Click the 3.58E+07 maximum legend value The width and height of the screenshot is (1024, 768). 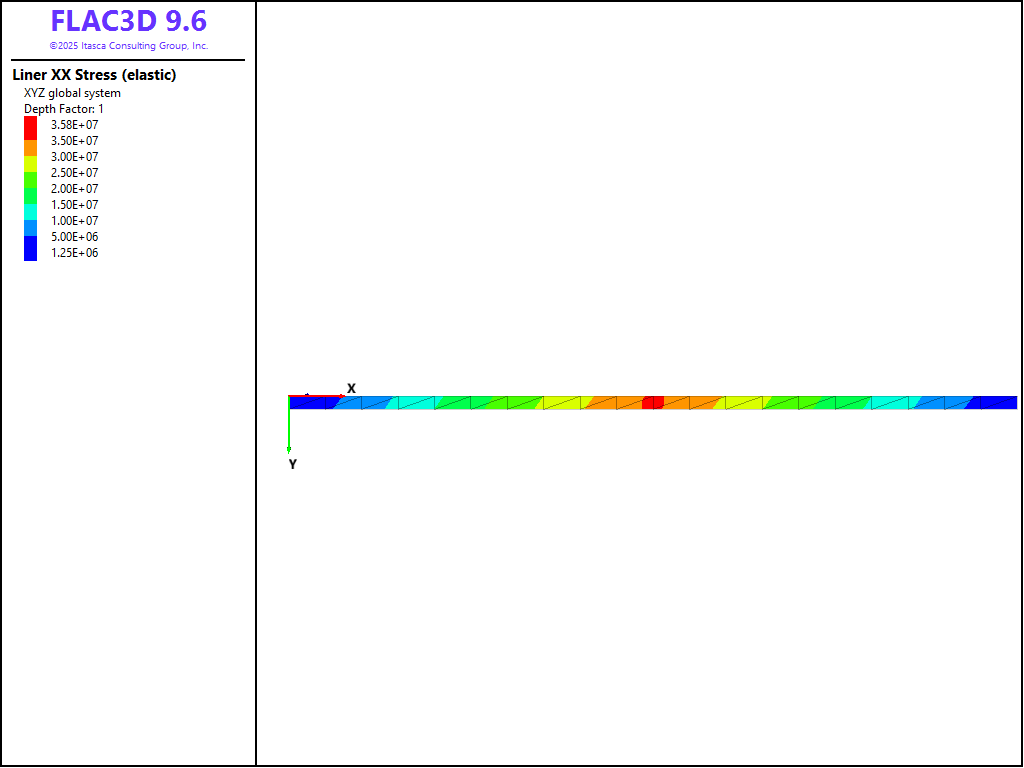(75, 125)
